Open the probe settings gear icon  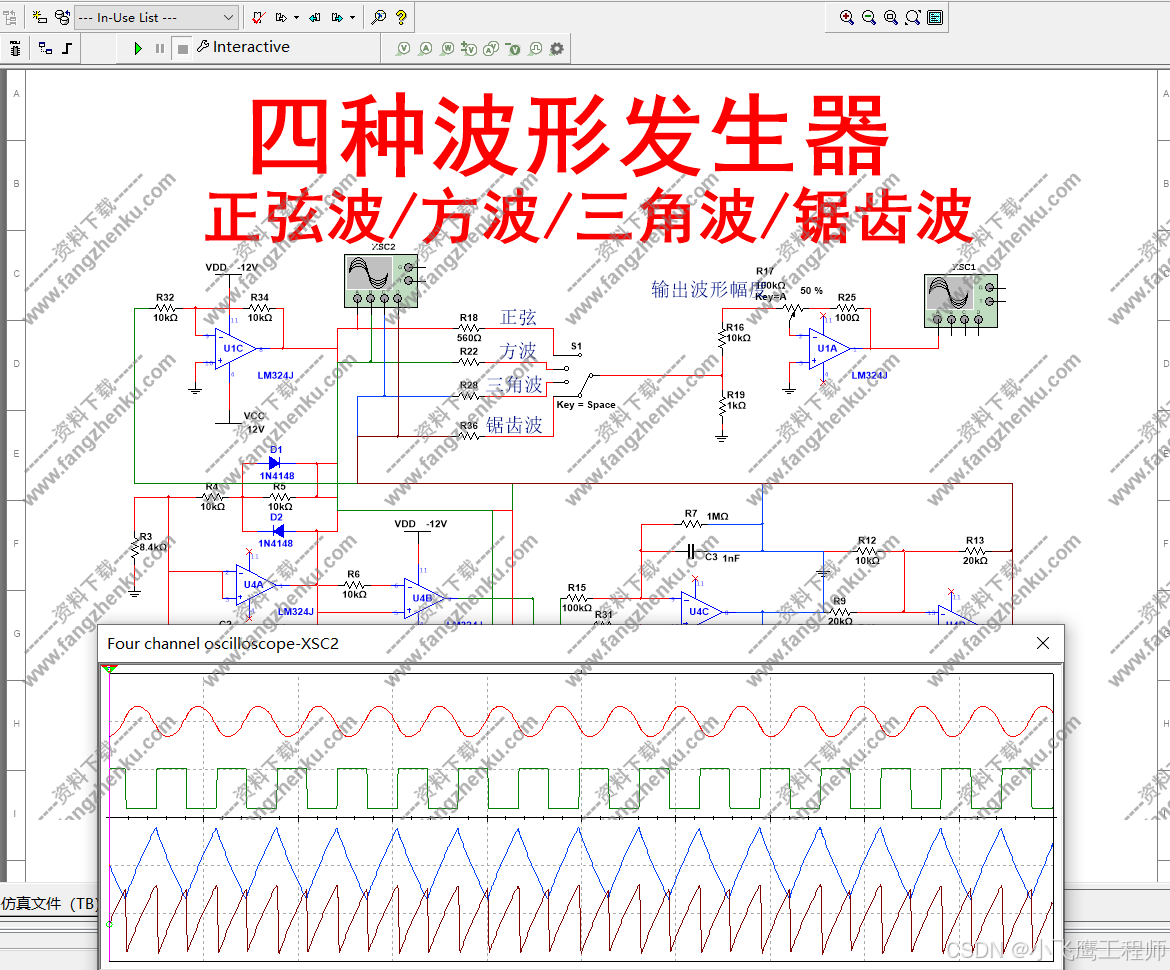click(556, 48)
